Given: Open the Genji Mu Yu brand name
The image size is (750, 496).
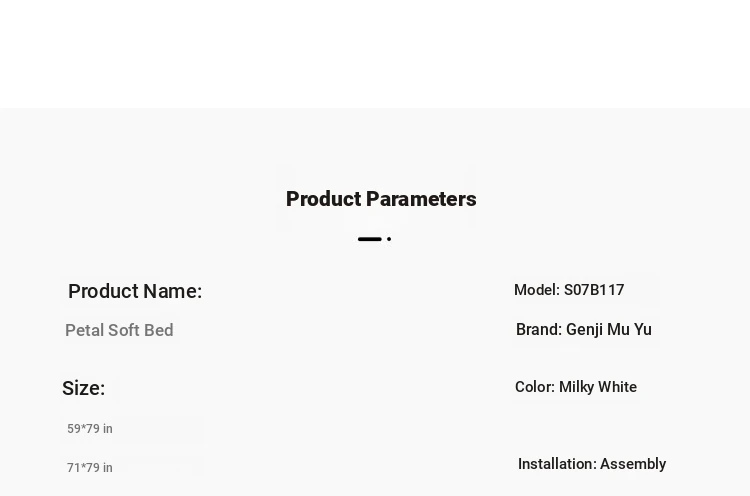Looking at the screenshot, I should (x=608, y=330).
